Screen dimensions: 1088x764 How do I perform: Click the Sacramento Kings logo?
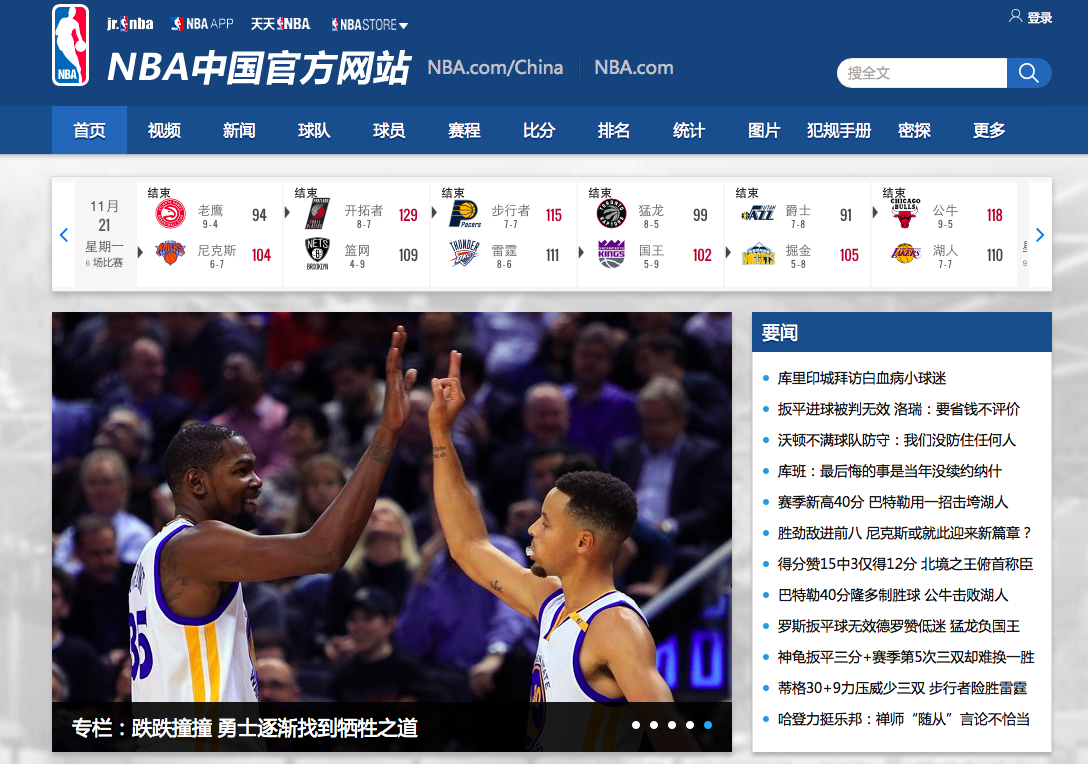tap(611, 254)
